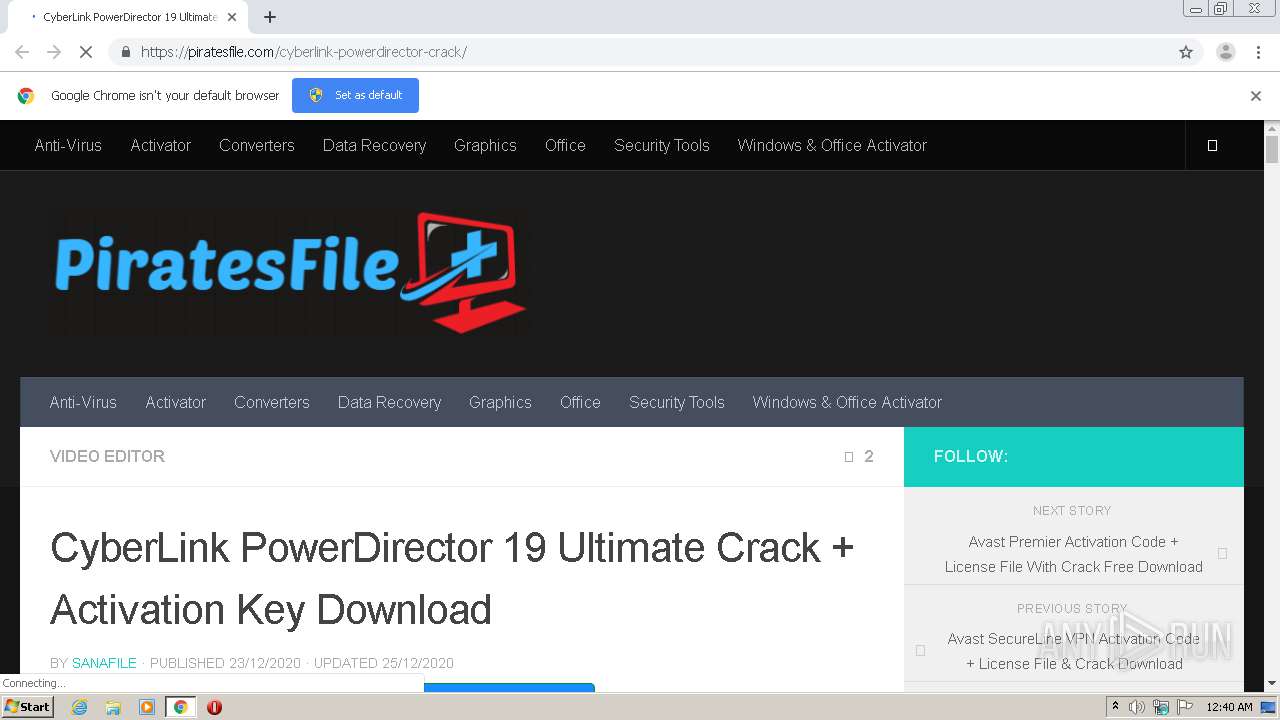Open Windows Explorer folder in taskbar
Image resolution: width=1280 pixels, height=720 pixels.
pyautogui.click(x=113, y=707)
